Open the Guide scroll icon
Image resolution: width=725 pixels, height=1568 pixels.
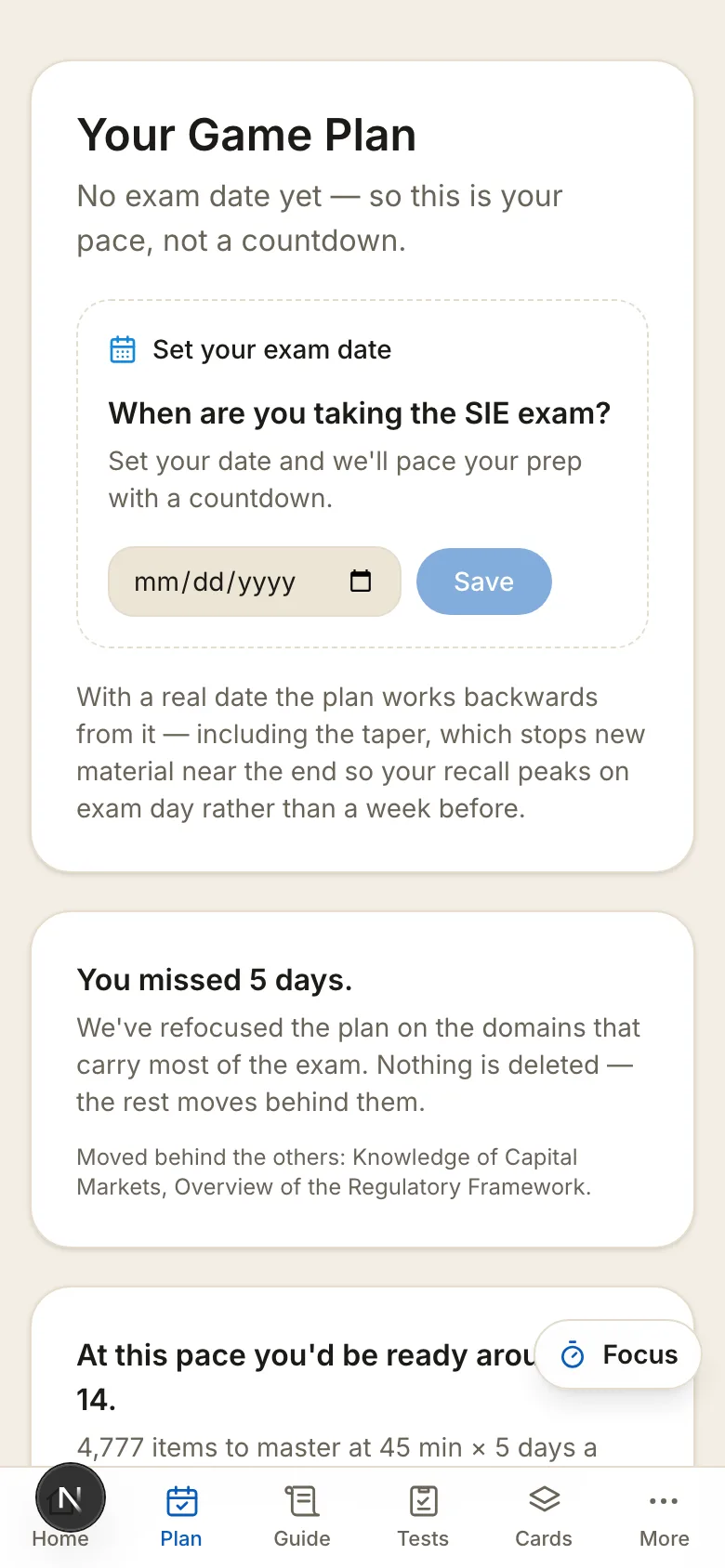point(302,1500)
